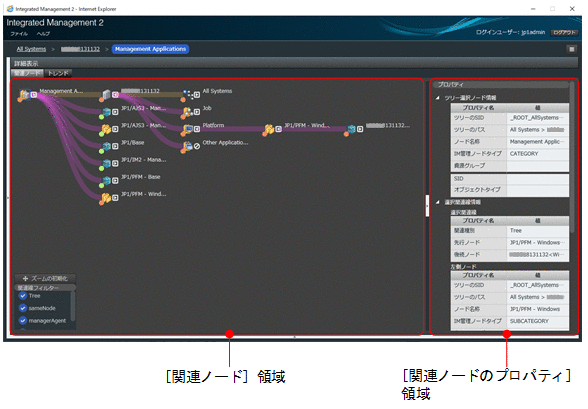Image resolution: width=588 pixels, height=409 pixels.
Task: Select the Platform node icon
Action: pos(188,129)
